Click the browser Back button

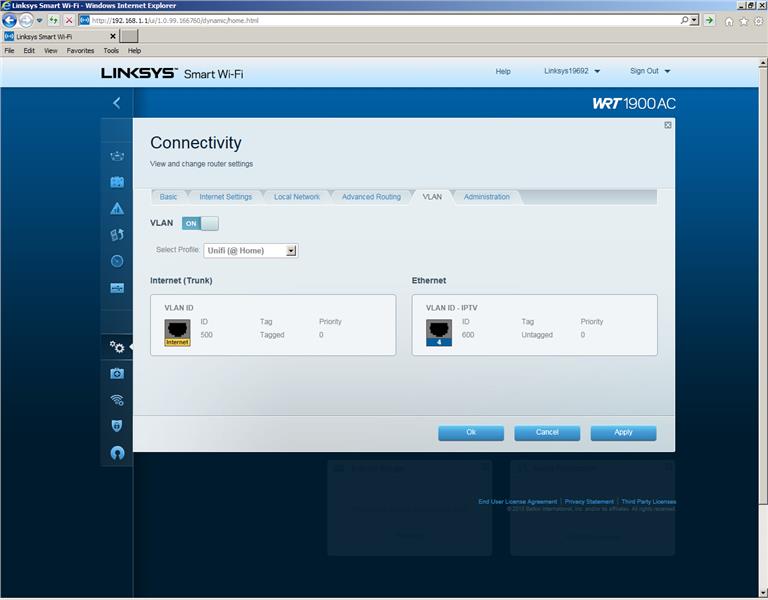[x=9, y=21]
